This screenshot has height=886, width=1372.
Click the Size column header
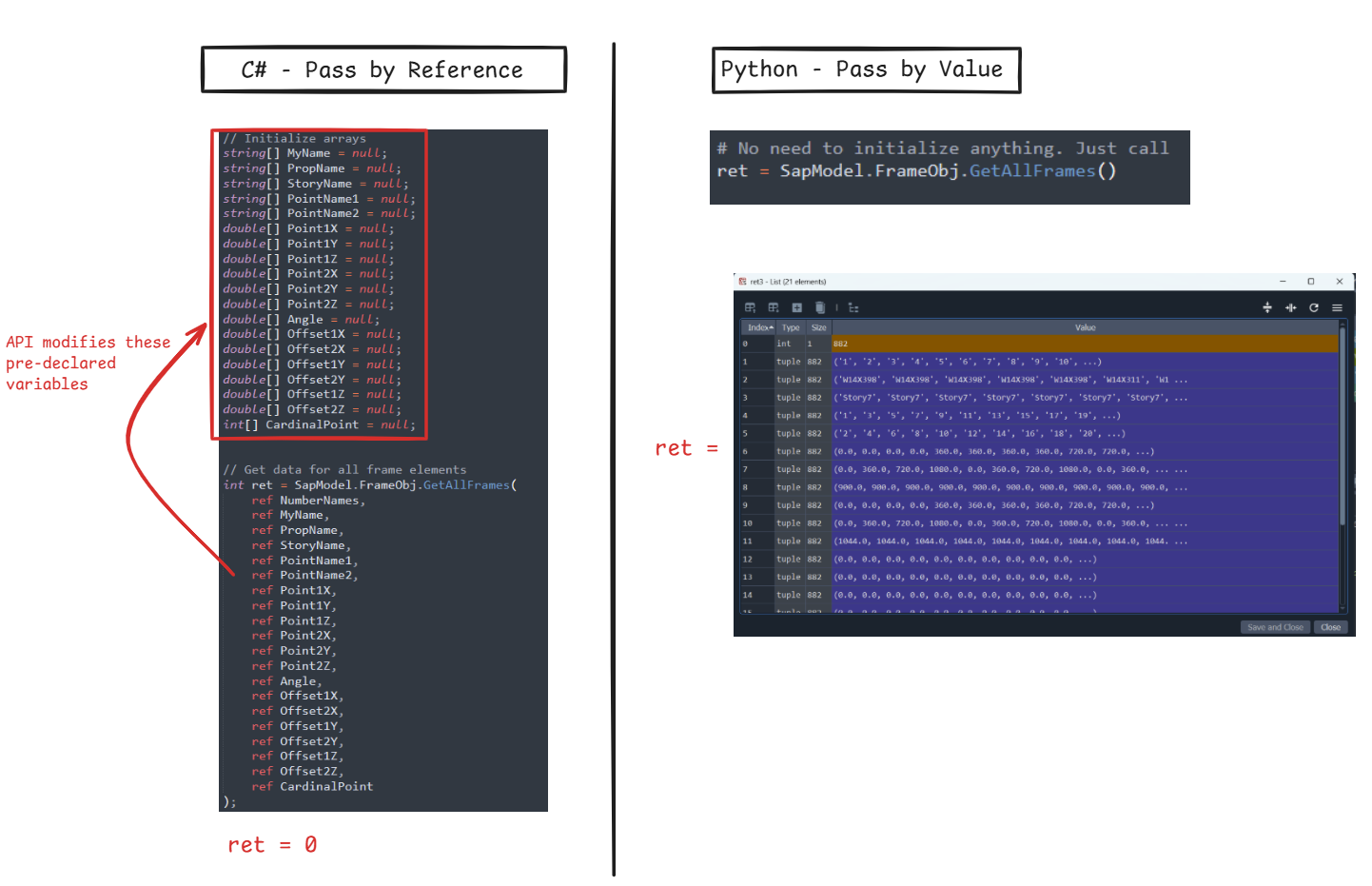tap(818, 327)
